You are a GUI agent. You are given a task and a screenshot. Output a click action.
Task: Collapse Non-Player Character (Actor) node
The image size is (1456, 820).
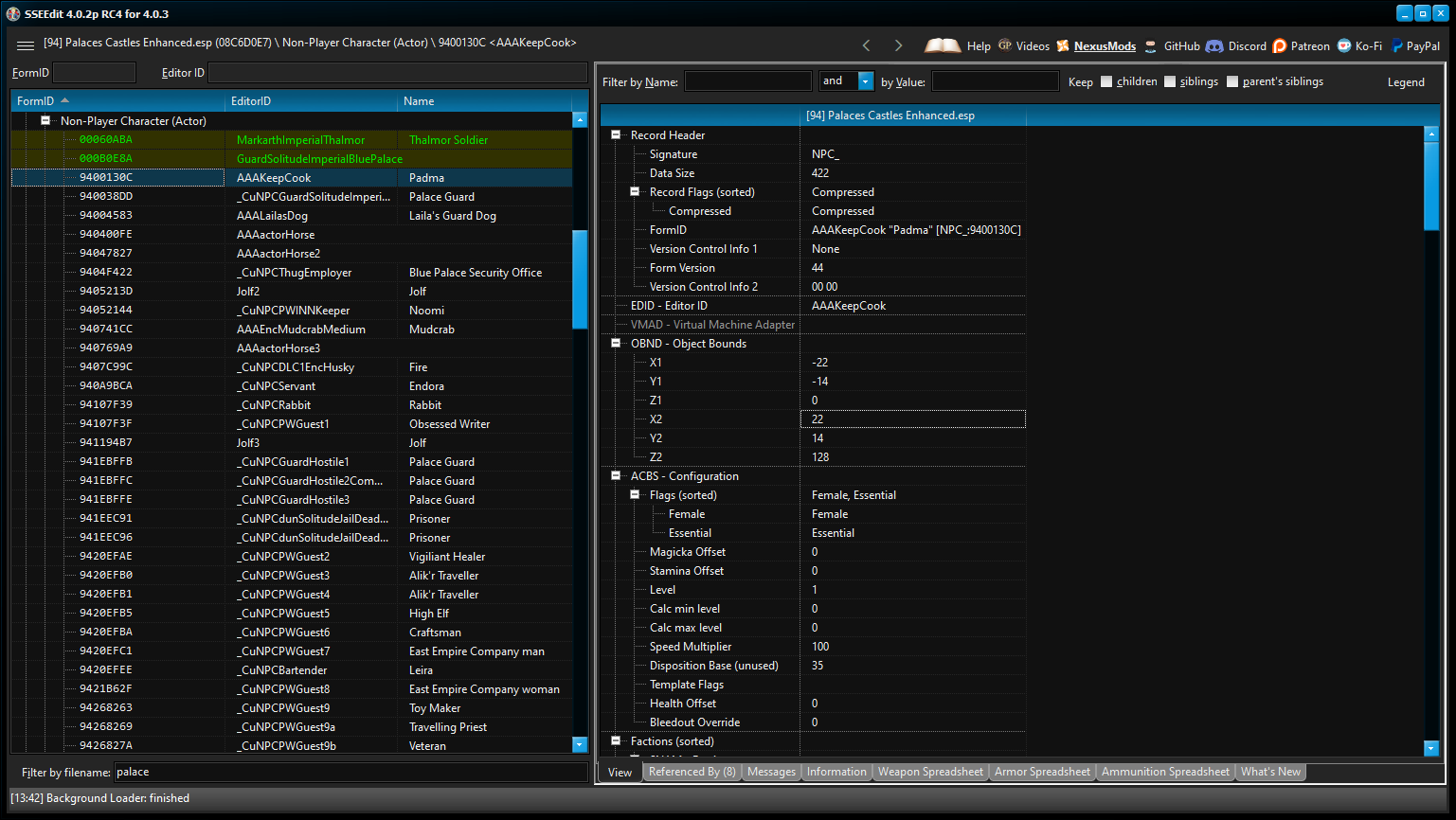click(45, 121)
